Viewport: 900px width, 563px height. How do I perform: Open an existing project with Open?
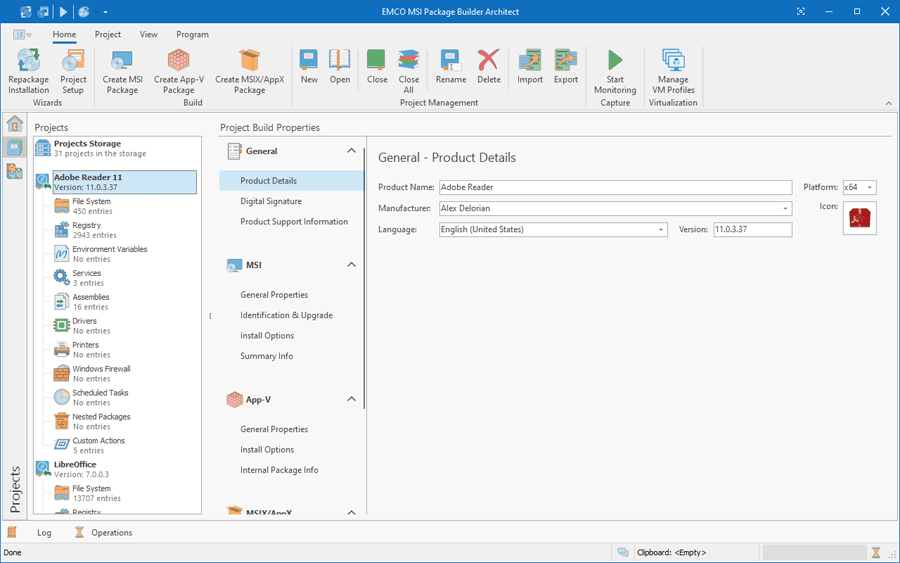[x=339, y=67]
